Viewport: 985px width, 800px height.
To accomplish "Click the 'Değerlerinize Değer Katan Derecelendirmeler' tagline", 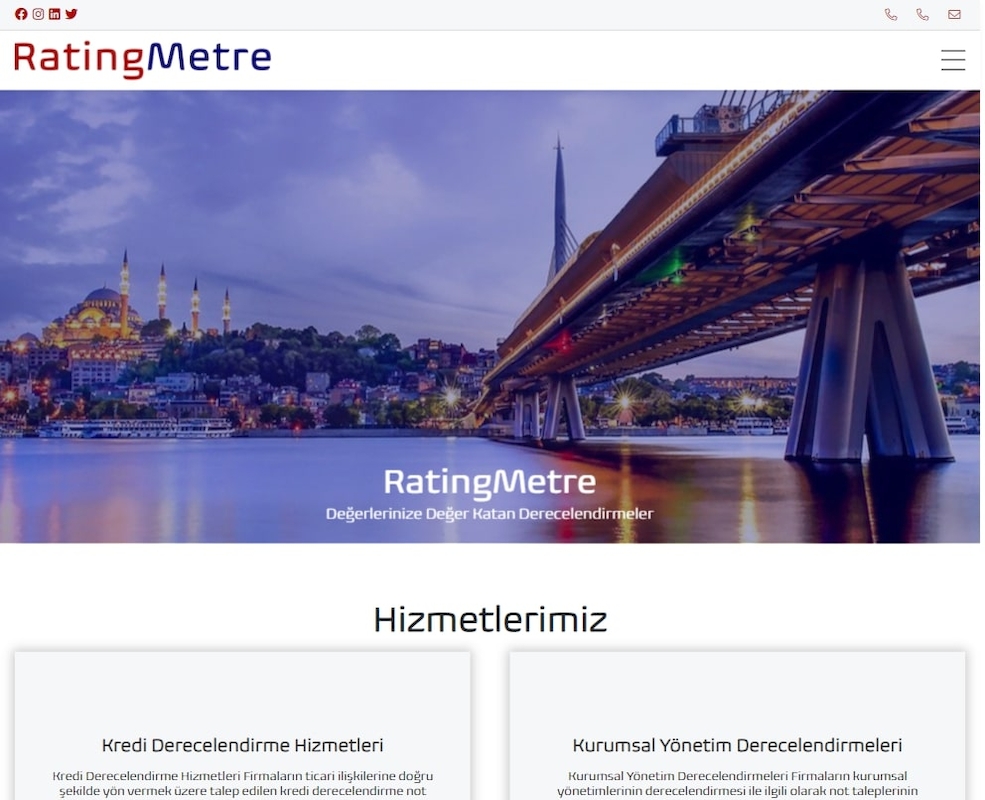I will pyautogui.click(x=489, y=514).
